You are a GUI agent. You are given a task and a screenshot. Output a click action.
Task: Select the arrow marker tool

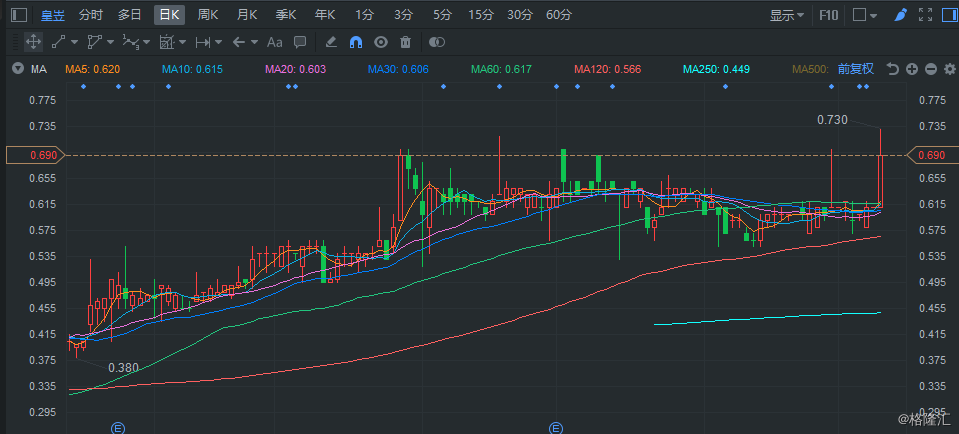(x=239, y=42)
